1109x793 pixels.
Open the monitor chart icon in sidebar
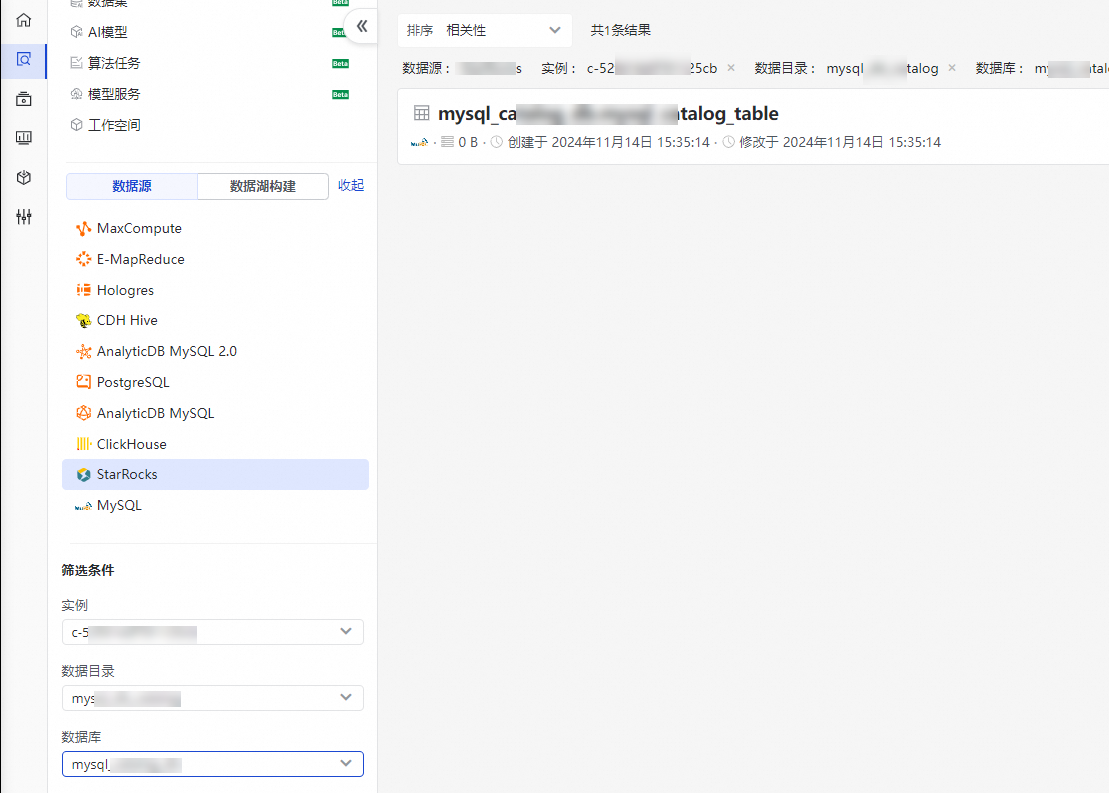tap(23, 137)
